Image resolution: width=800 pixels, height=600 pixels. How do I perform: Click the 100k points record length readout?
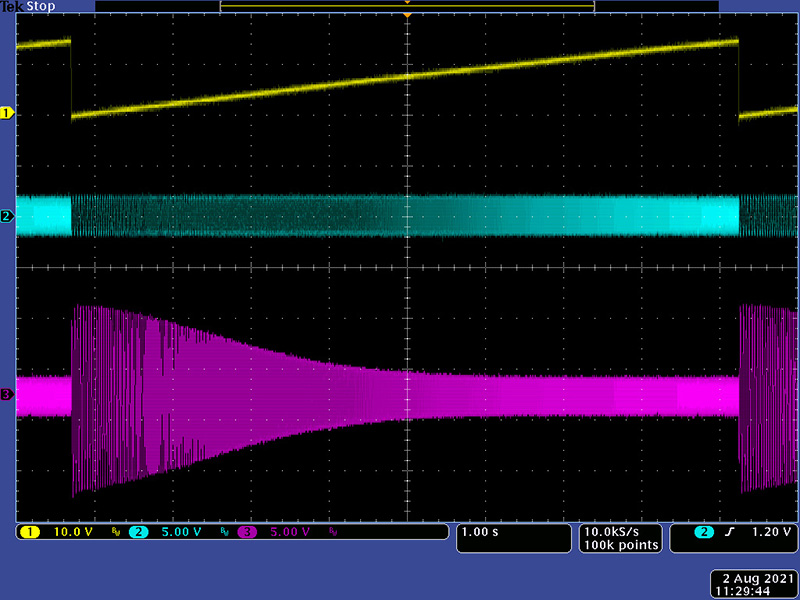tap(620, 545)
